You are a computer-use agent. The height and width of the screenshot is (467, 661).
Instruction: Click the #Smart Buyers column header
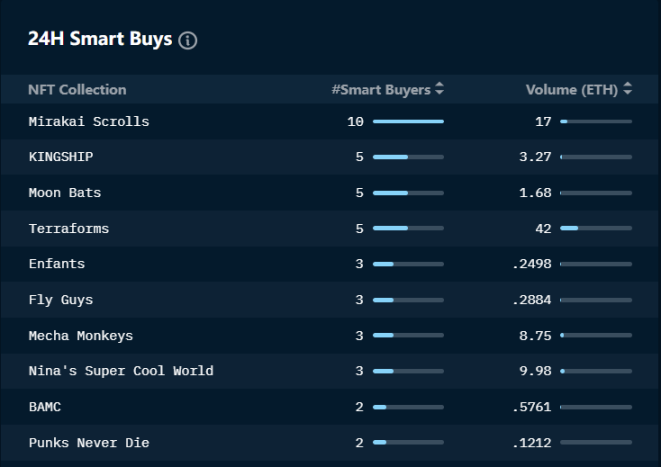[x=381, y=90]
